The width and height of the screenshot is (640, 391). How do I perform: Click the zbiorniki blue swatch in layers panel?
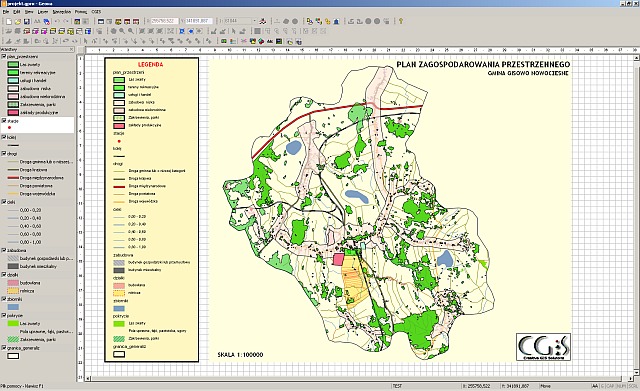click(x=13, y=307)
